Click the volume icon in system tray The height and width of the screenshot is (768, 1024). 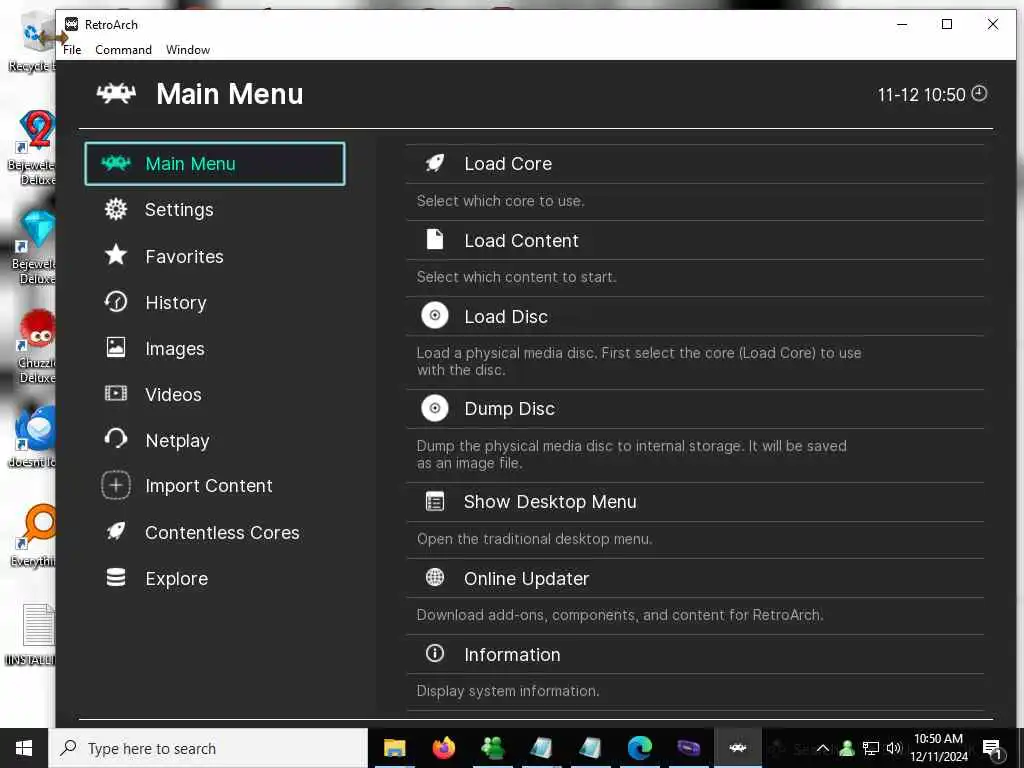(x=893, y=748)
